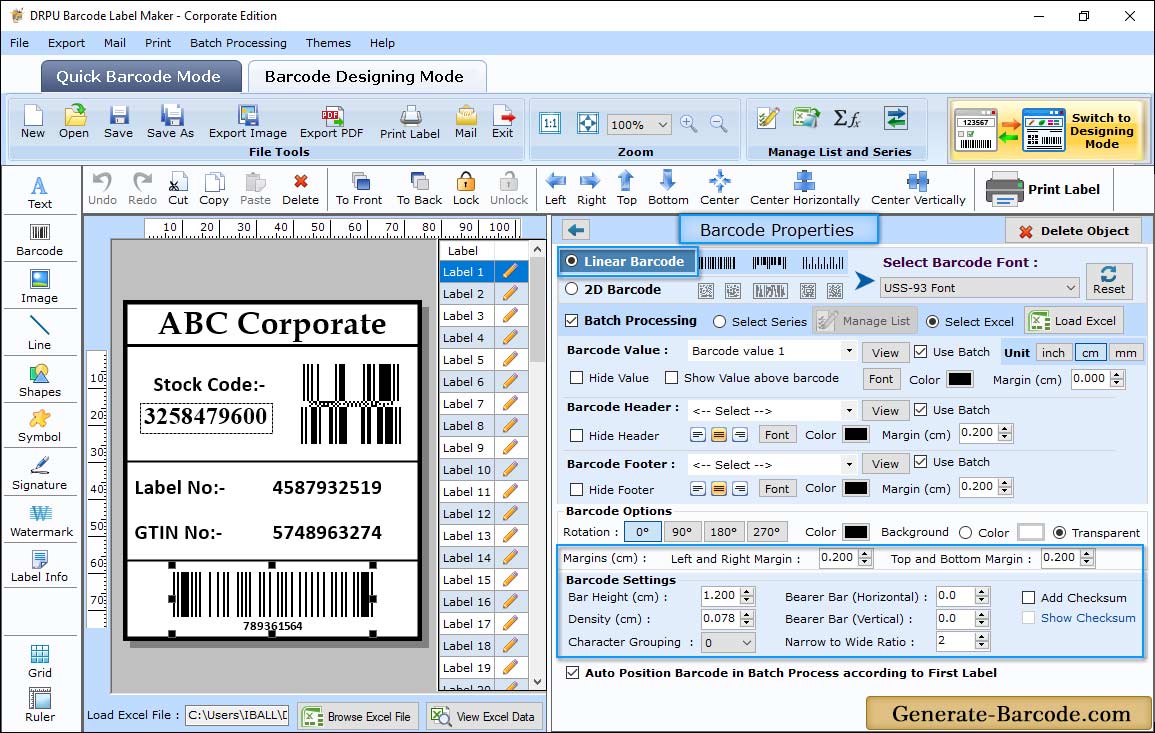
Task: Click the back arrow in Barcode Properties
Action: pos(576,231)
